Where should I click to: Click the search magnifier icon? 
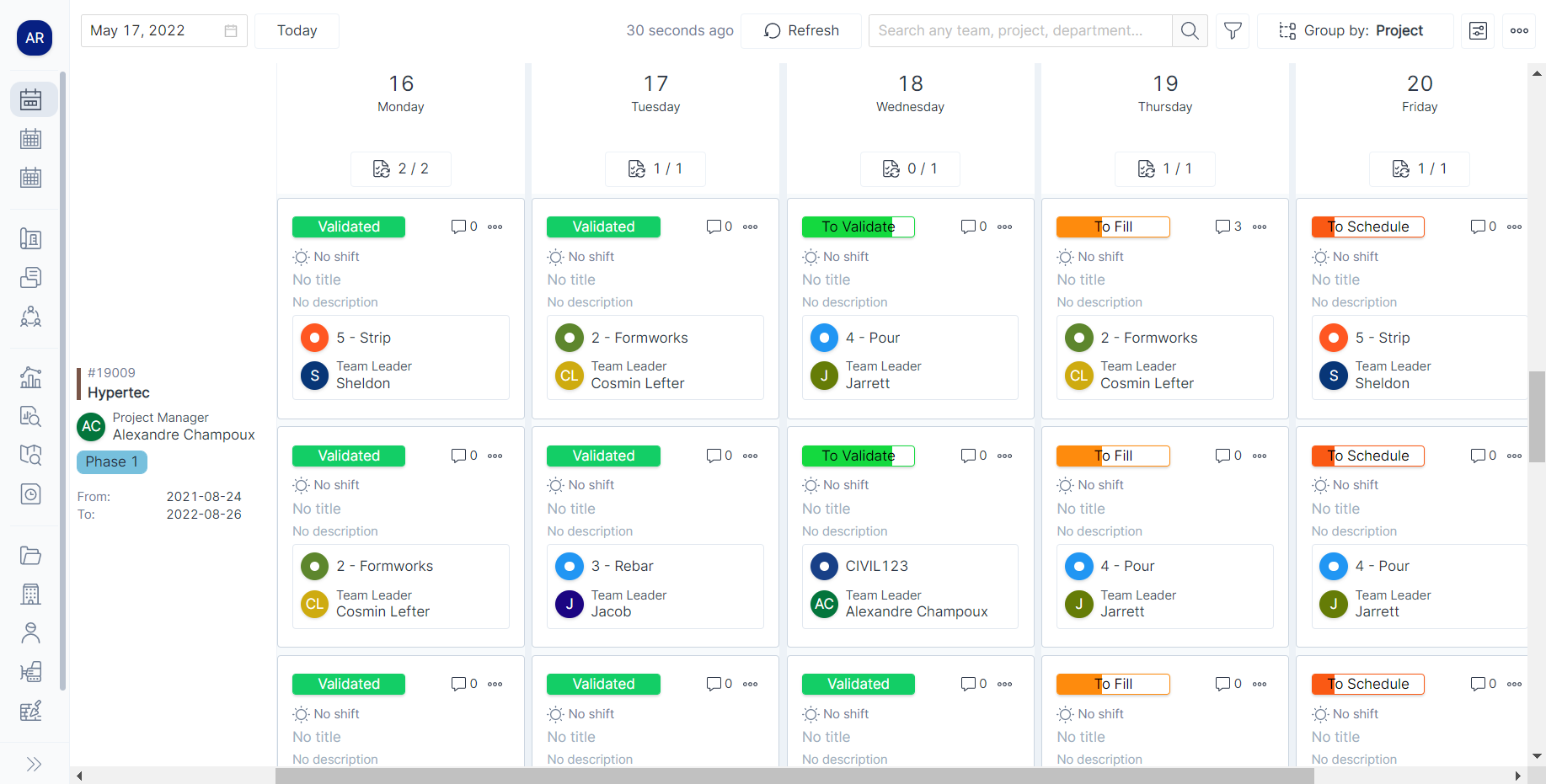(x=1190, y=31)
